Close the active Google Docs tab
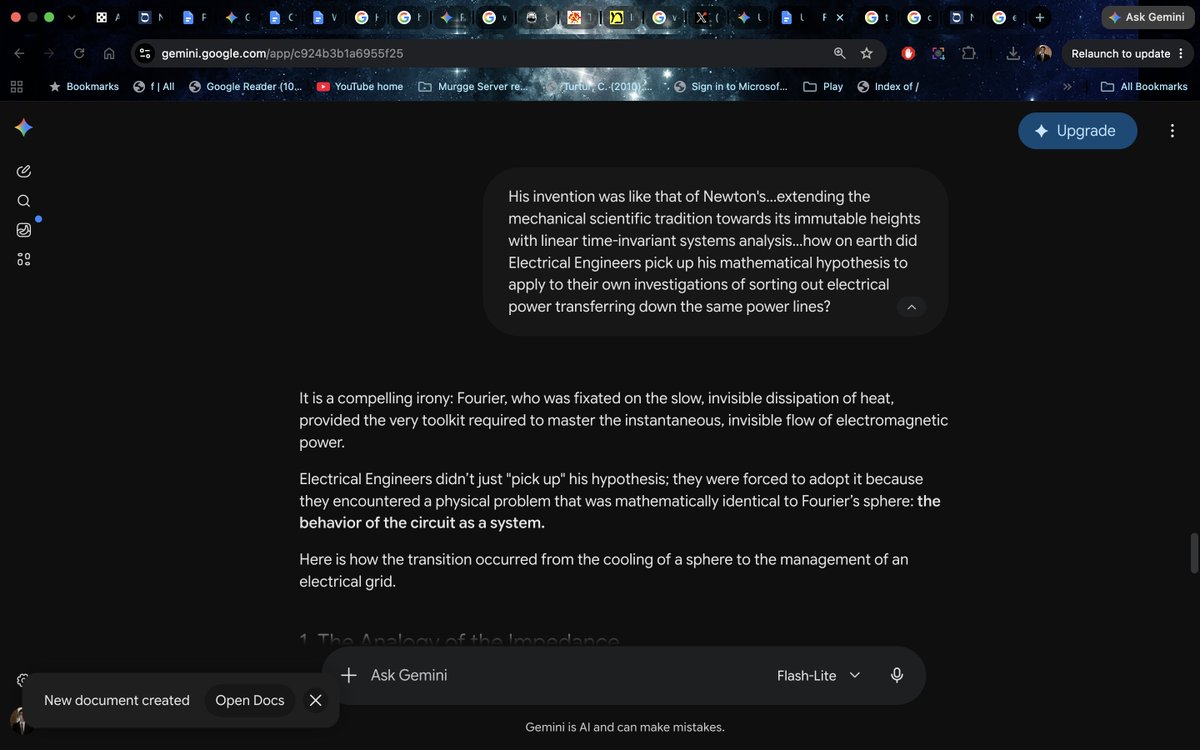 tap(839, 17)
